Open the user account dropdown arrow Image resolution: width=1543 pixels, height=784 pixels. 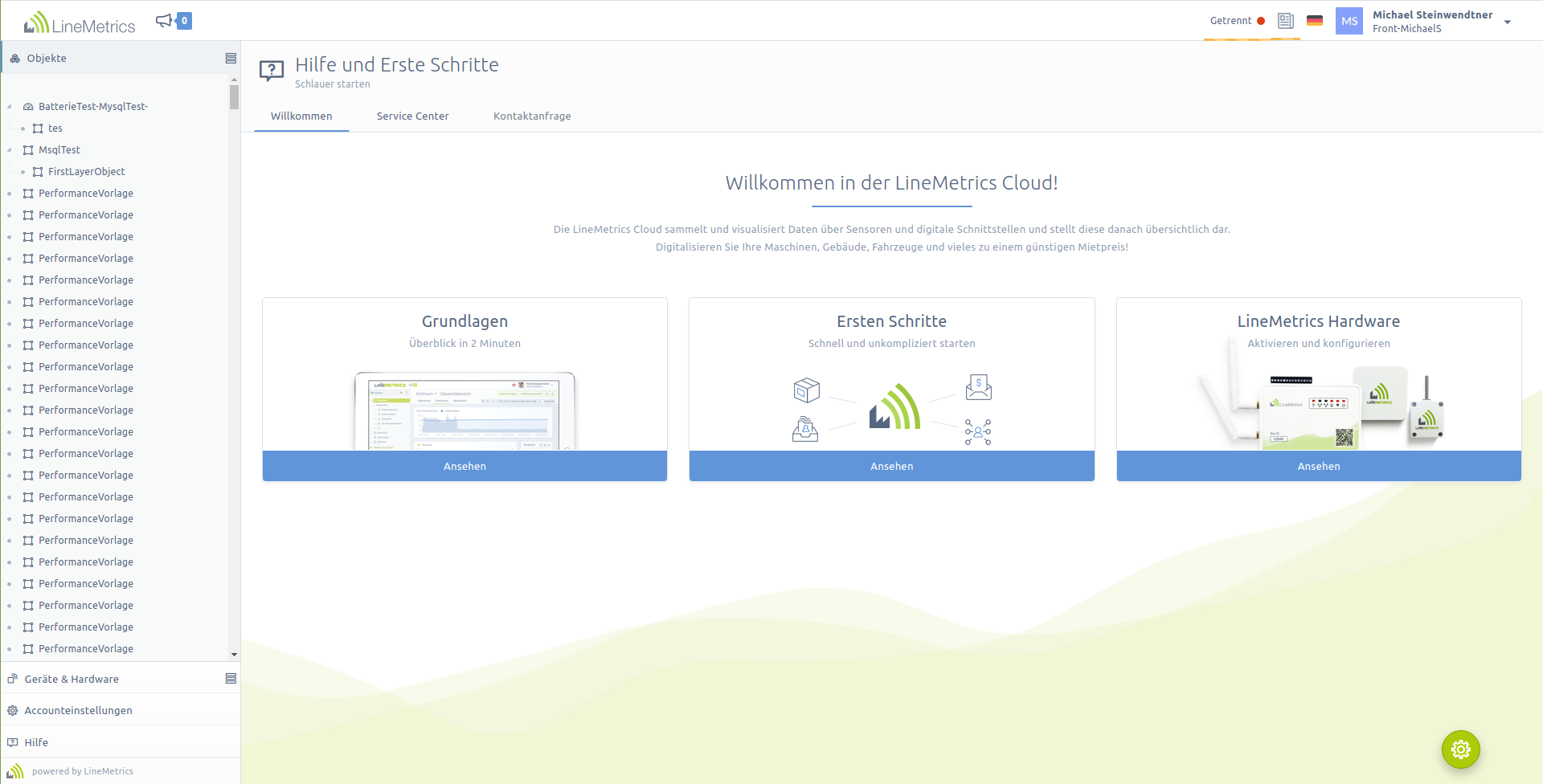point(1508,22)
